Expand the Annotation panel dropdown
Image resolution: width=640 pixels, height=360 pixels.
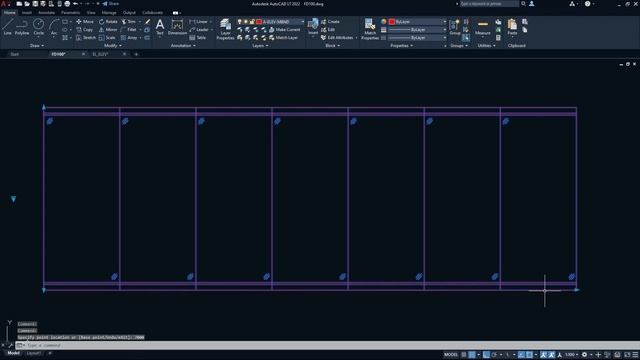183,46
